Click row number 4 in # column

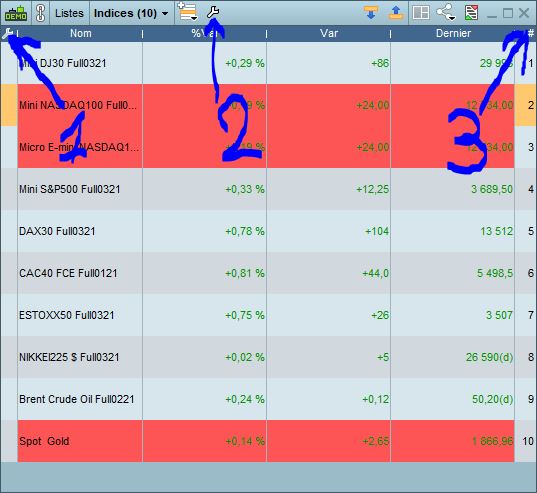click(x=531, y=189)
